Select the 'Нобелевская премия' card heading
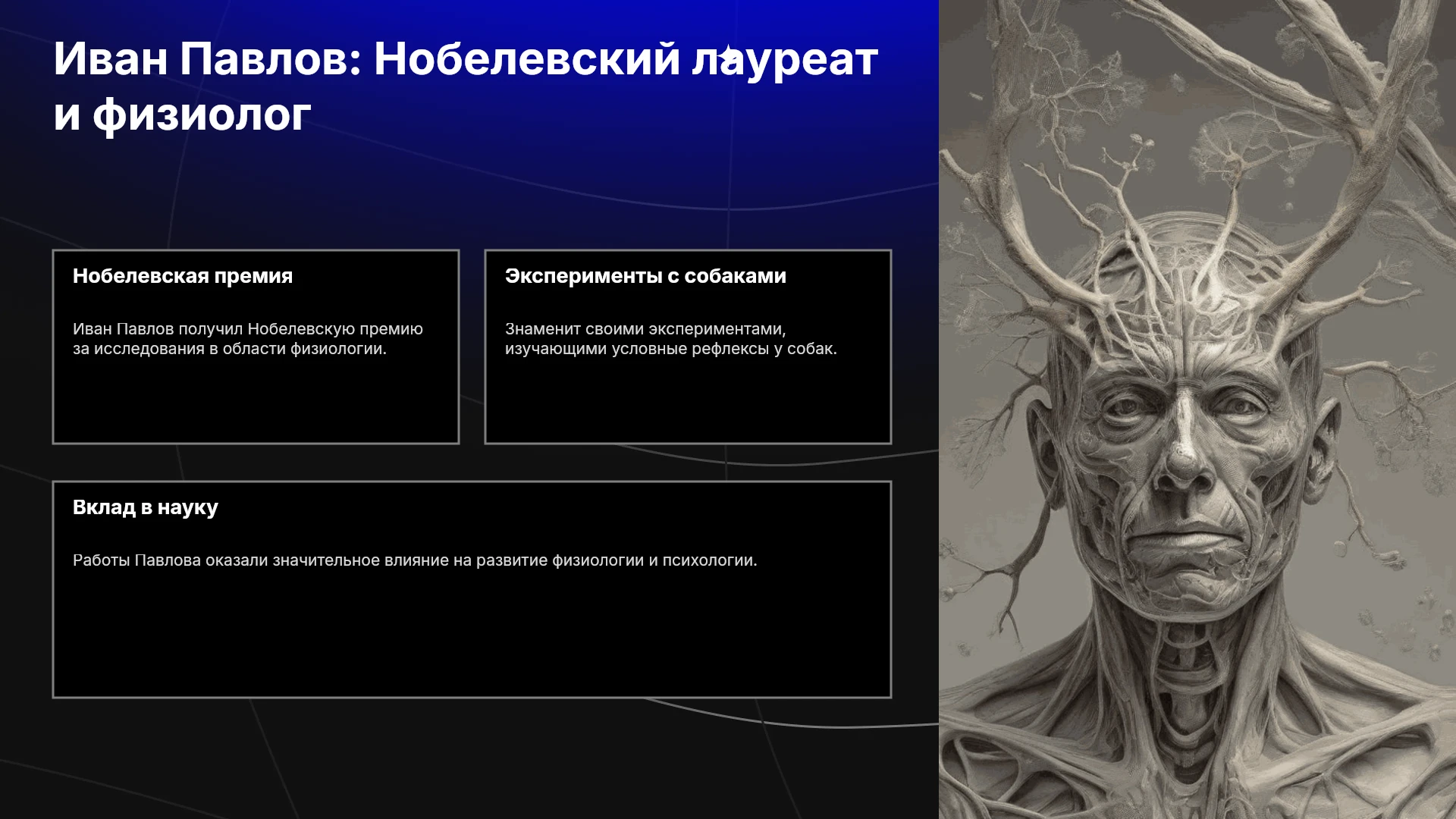The height and width of the screenshot is (819, 1456). pyautogui.click(x=183, y=276)
